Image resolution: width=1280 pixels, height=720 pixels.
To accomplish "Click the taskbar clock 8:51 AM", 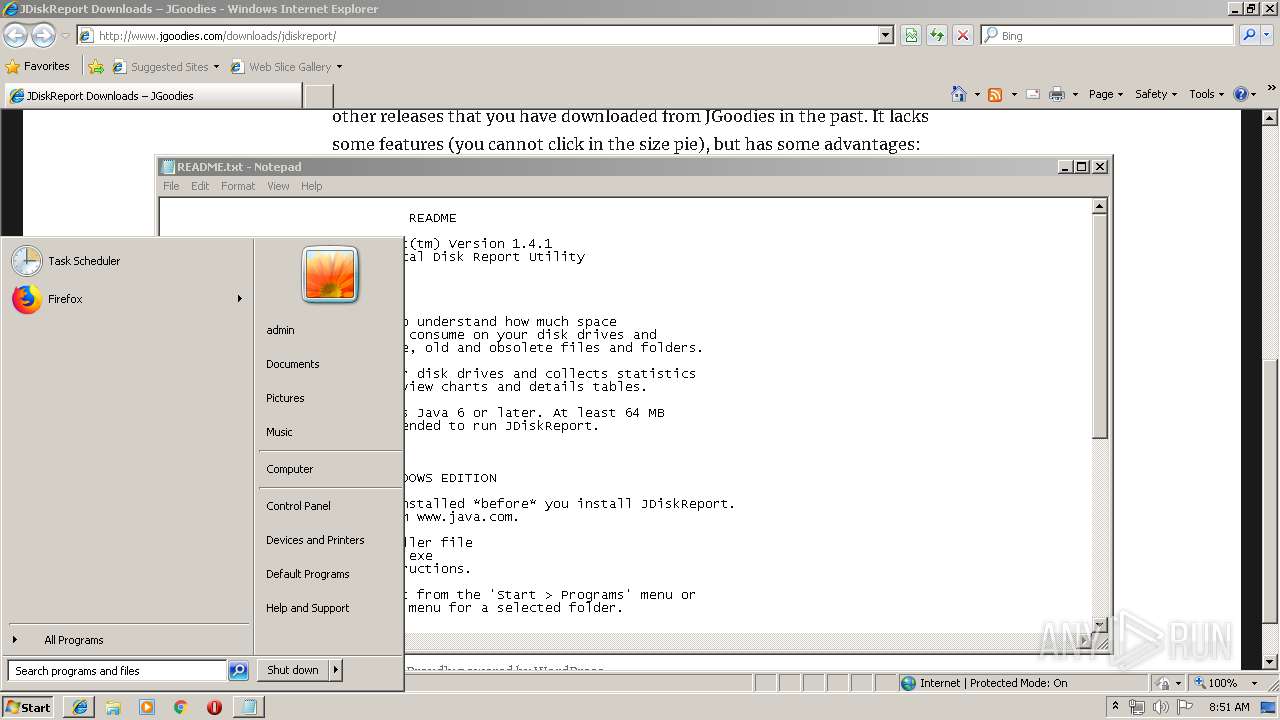I will click(x=1229, y=707).
